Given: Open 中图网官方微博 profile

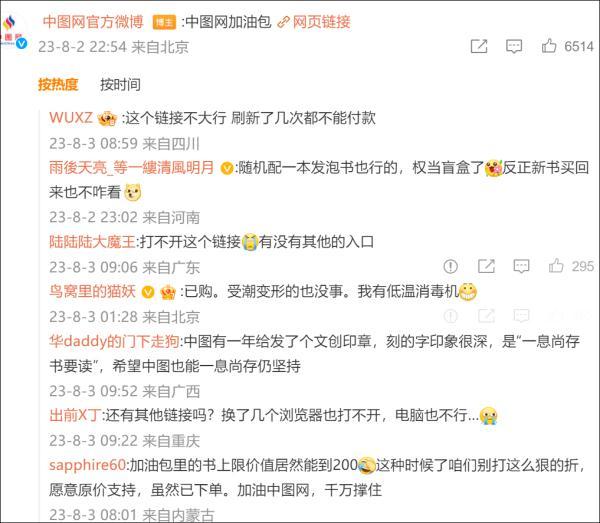Looking at the screenshot, I should tap(93, 22).
